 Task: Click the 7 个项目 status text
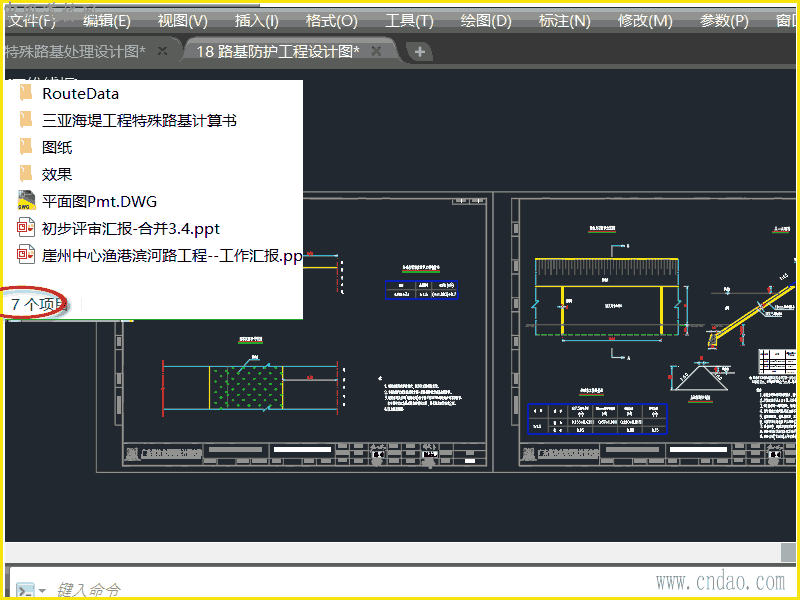[39, 305]
